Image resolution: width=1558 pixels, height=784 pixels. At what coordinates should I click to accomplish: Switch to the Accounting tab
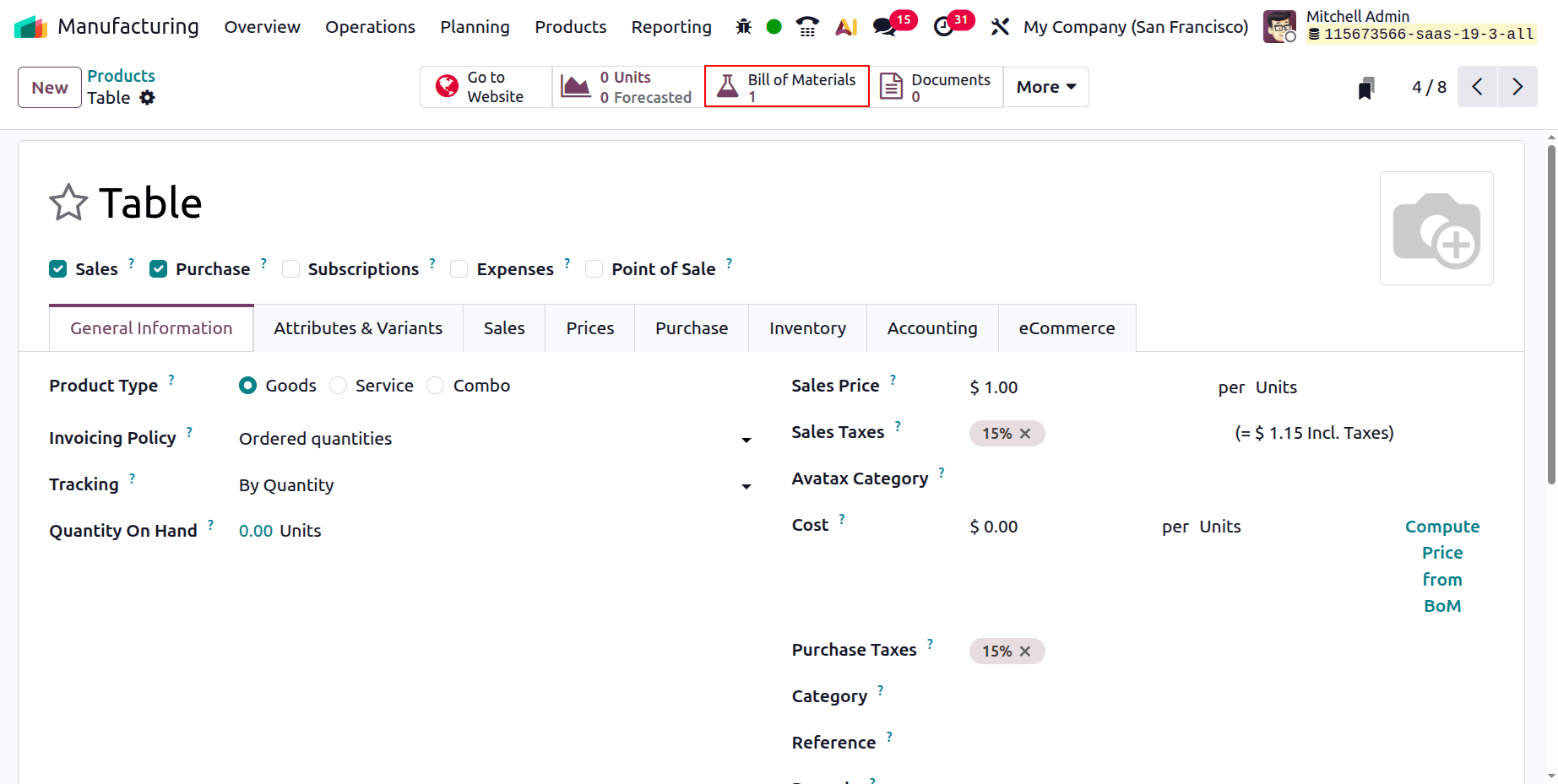pyautogui.click(x=932, y=328)
